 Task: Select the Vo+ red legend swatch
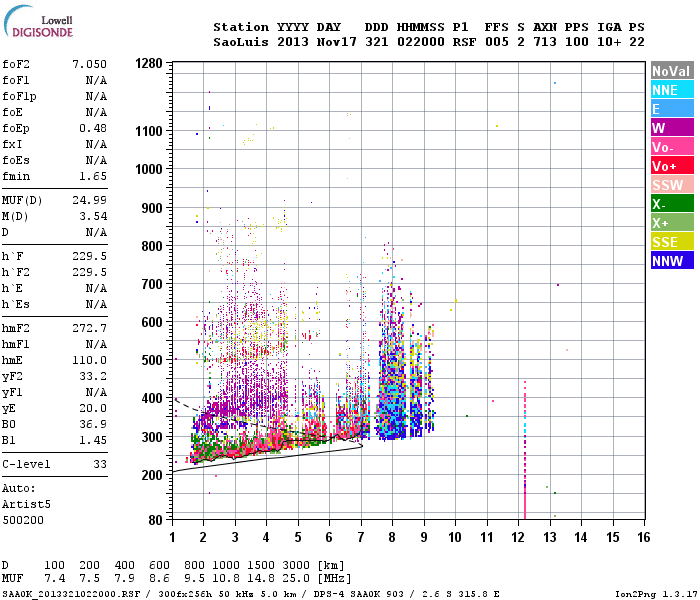point(672,166)
